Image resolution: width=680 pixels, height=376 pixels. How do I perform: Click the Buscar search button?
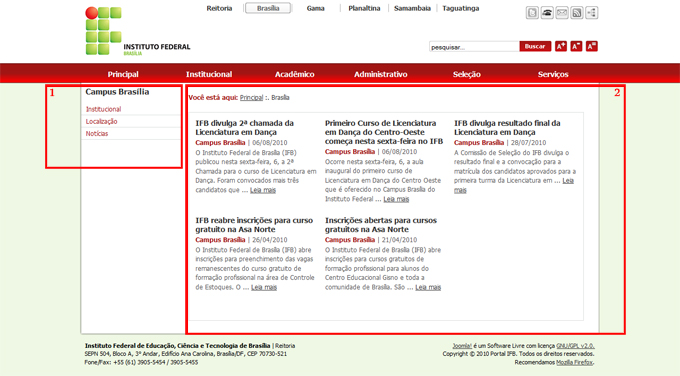point(535,46)
